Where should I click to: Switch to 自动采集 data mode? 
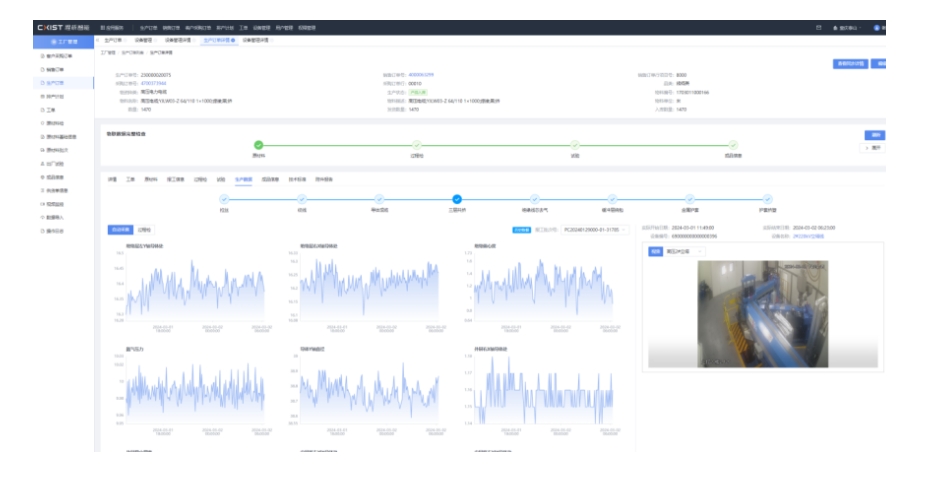pyautogui.click(x=119, y=229)
